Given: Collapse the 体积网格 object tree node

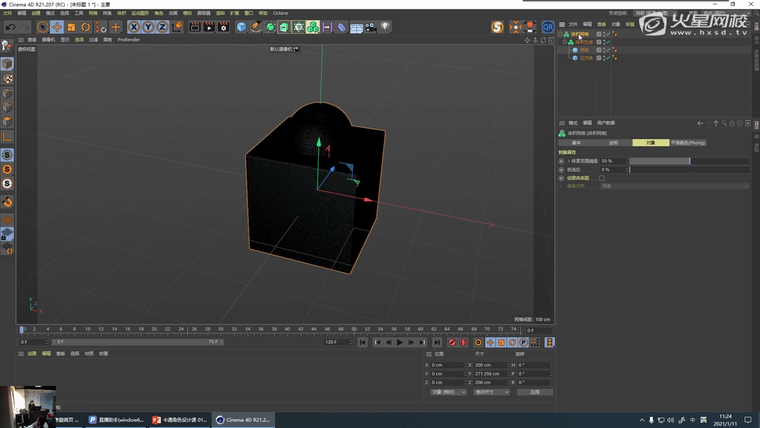Looking at the screenshot, I should [x=561, y=34].
